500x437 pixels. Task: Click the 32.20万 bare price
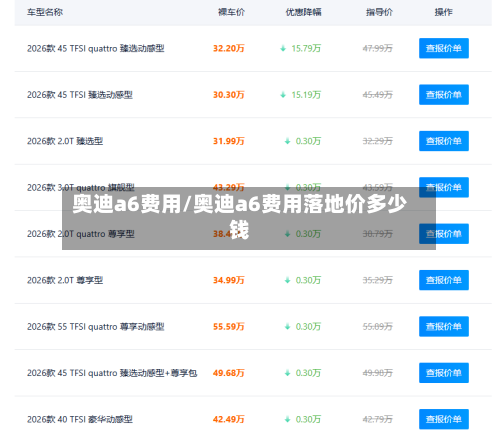[229, 48]
